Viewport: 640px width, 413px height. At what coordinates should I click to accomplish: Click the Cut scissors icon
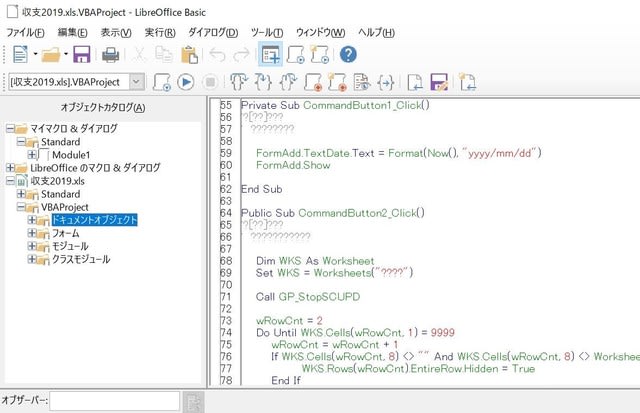pos(139,54)
